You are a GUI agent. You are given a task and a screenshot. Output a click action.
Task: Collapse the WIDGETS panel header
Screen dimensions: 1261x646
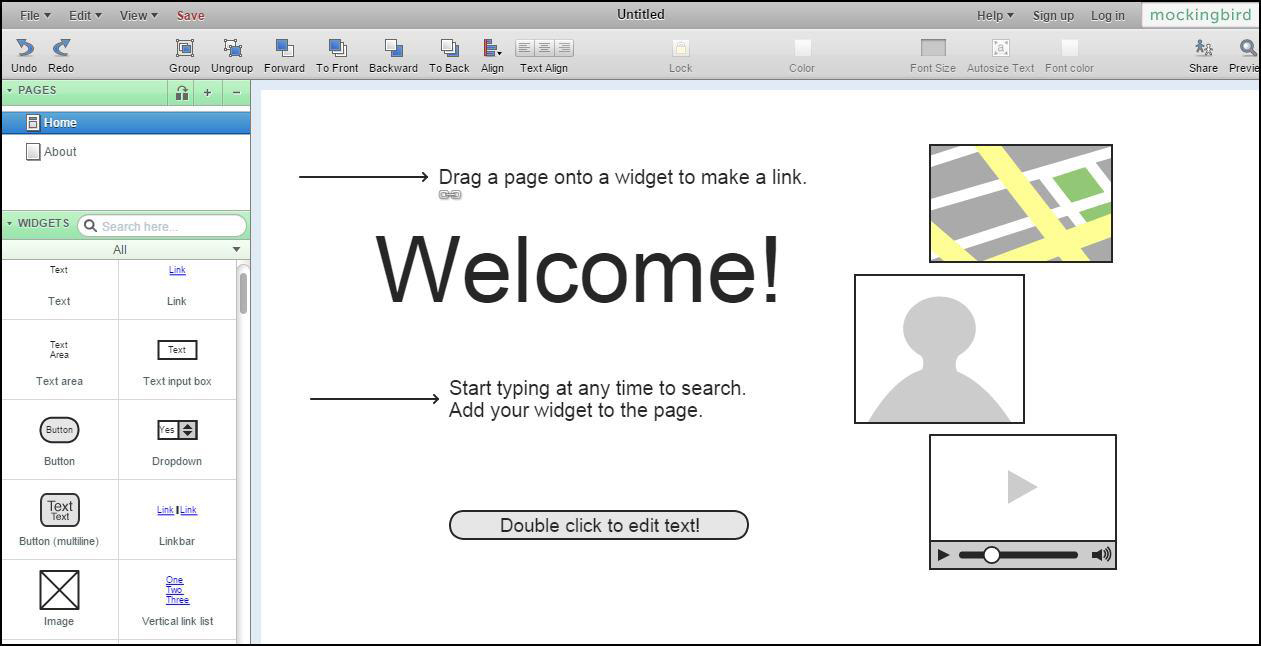click(x=11, y=223)
